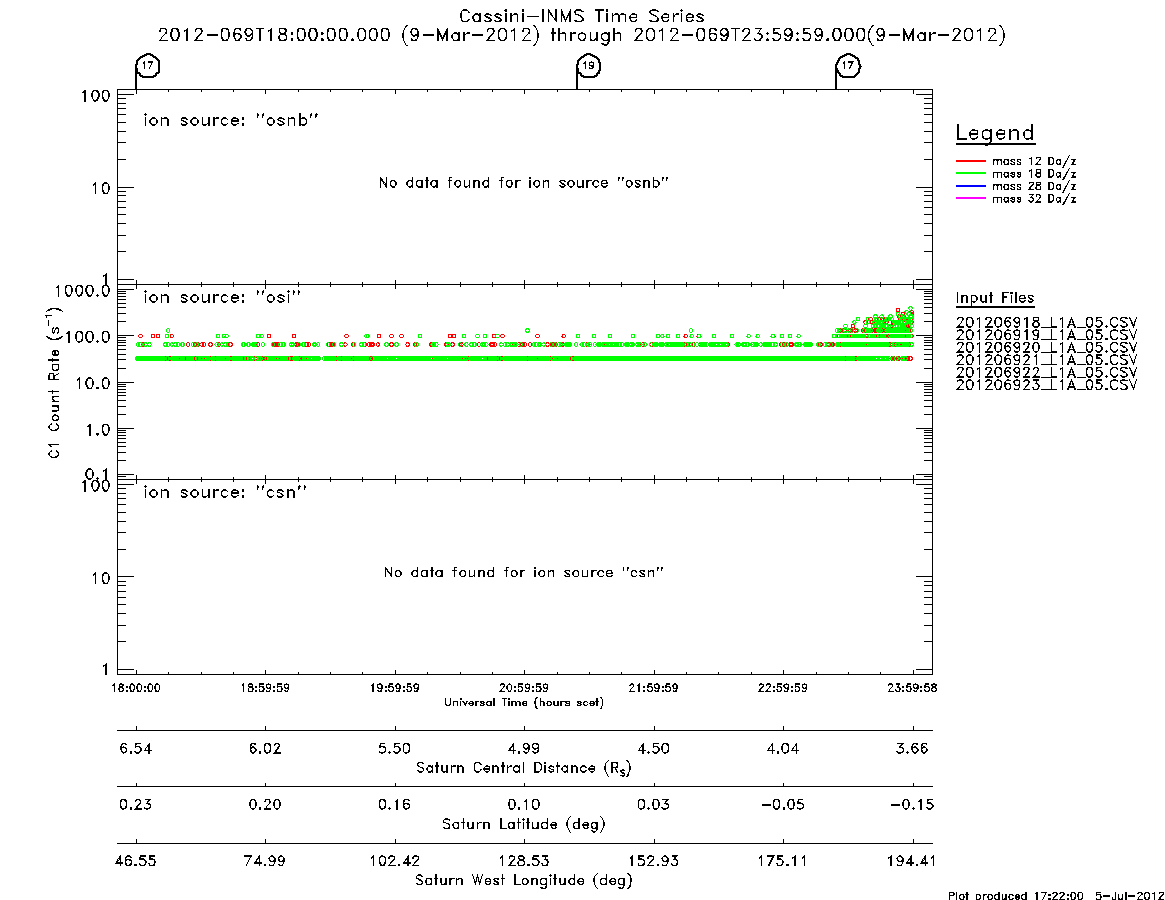The image size is (1165, 900).
Task: Click the blue mass 28 Da/z legend line
Action: [970, 187]
